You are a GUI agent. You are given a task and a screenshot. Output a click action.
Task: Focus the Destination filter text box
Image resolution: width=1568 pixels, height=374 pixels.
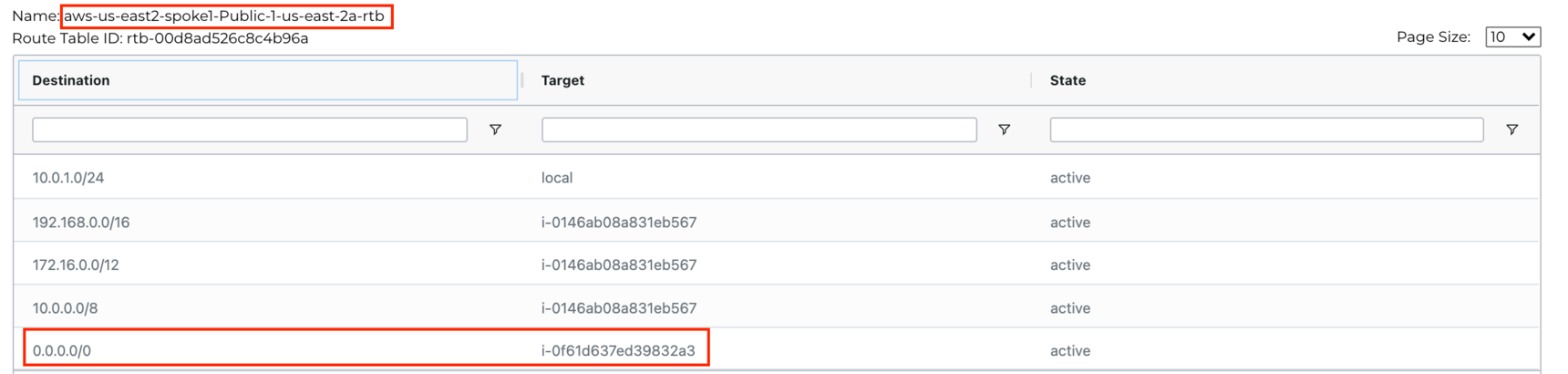tap(249, 130)
